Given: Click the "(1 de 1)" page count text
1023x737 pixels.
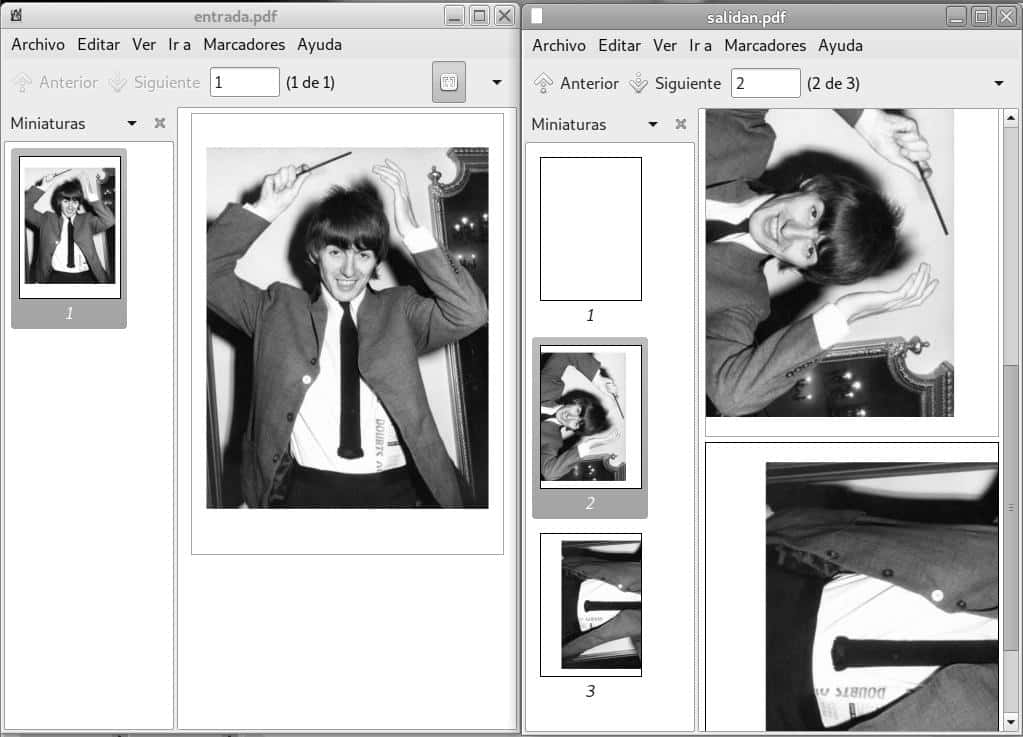Looking at the screenshot, I should click(311, 82).
